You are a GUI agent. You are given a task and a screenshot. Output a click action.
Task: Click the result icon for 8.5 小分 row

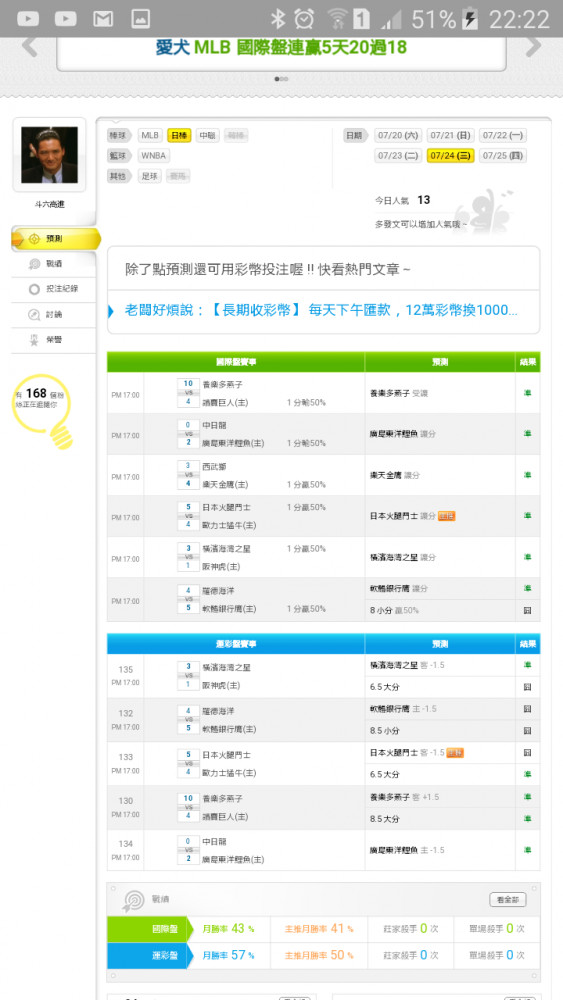tap(527, 730)
